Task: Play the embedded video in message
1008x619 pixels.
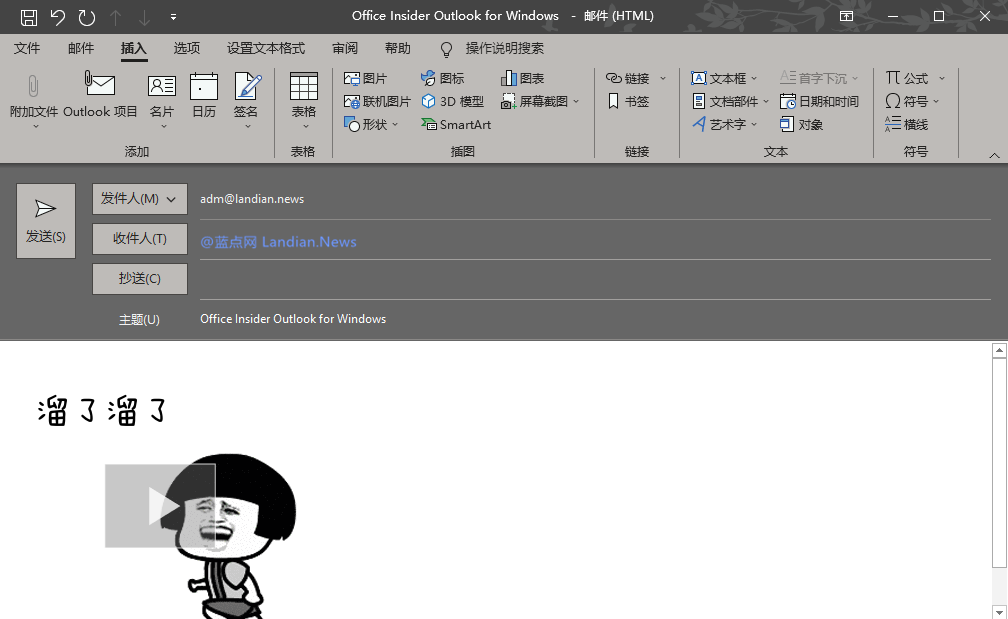Action: pyautogui.click(x=160, y=506)
